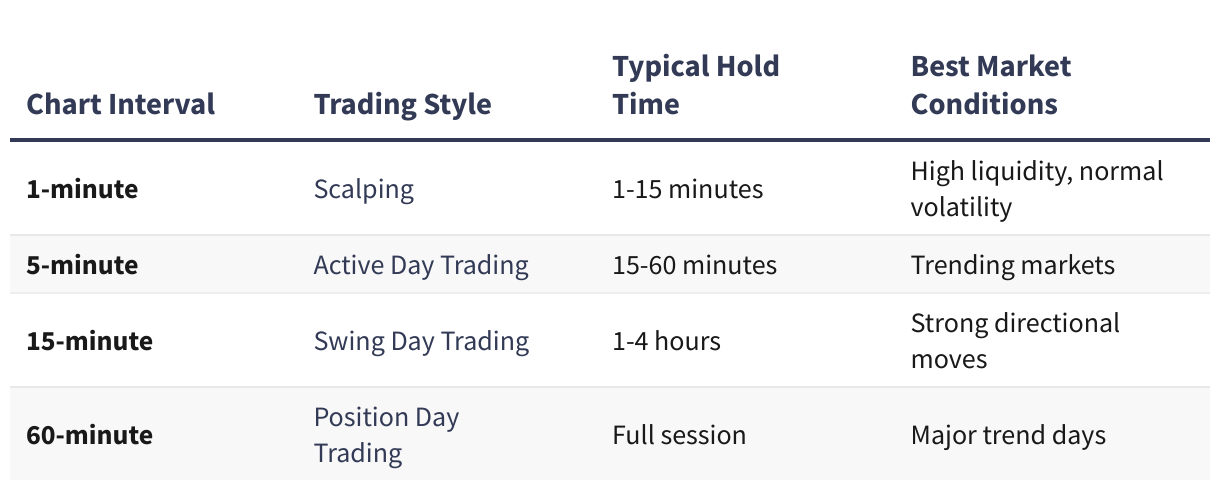Click the Chart Interval column header
Image resolution: width=1220 pixels, height=490 pixels.
121,104
